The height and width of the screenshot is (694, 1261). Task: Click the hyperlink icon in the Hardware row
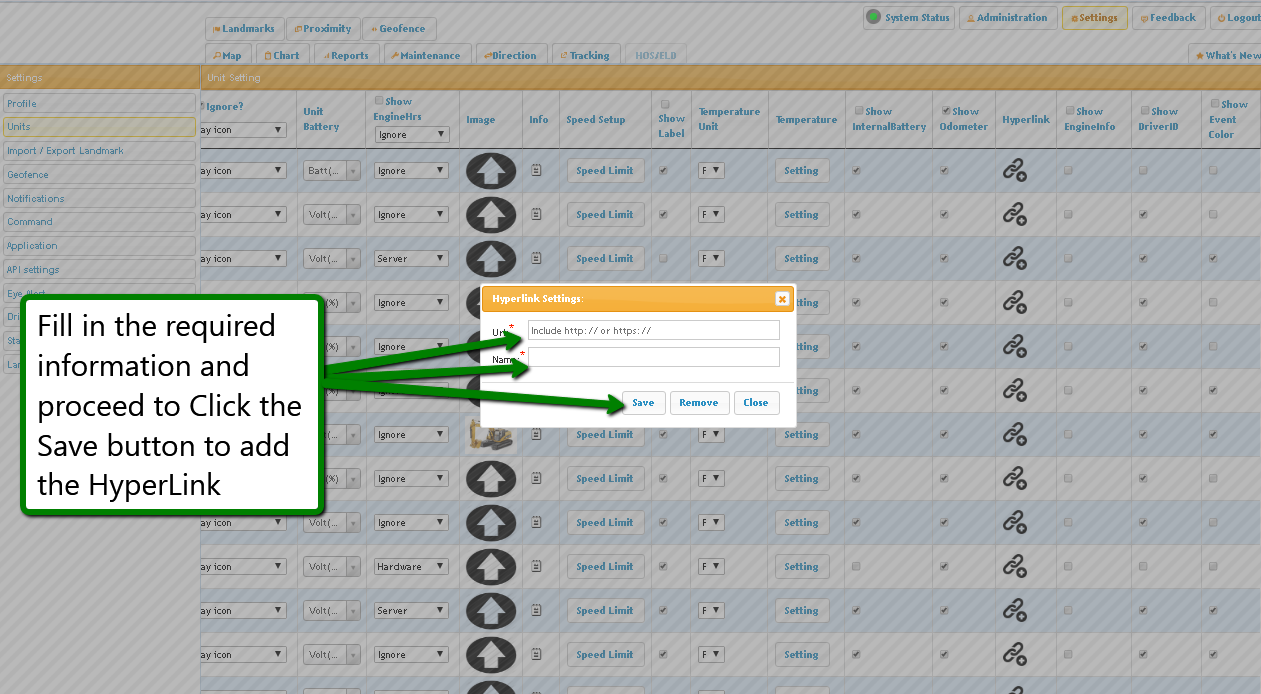click(1014, 567)
